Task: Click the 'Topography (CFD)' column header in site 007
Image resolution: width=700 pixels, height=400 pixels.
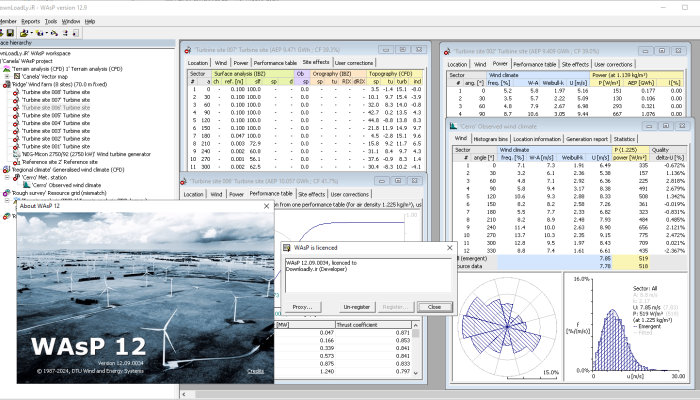Action: tap(394, 74)
